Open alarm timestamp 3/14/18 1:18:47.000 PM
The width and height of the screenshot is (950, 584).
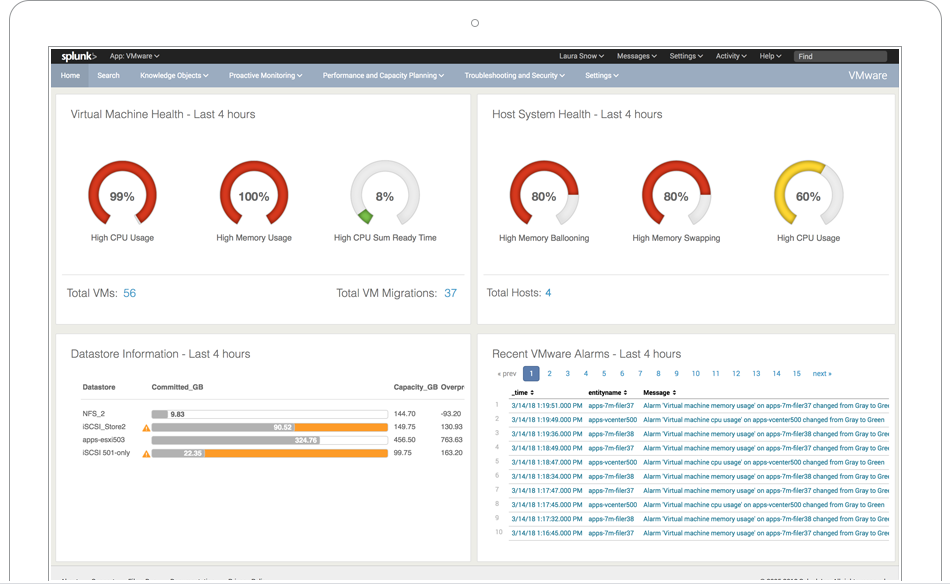point(546,462)
